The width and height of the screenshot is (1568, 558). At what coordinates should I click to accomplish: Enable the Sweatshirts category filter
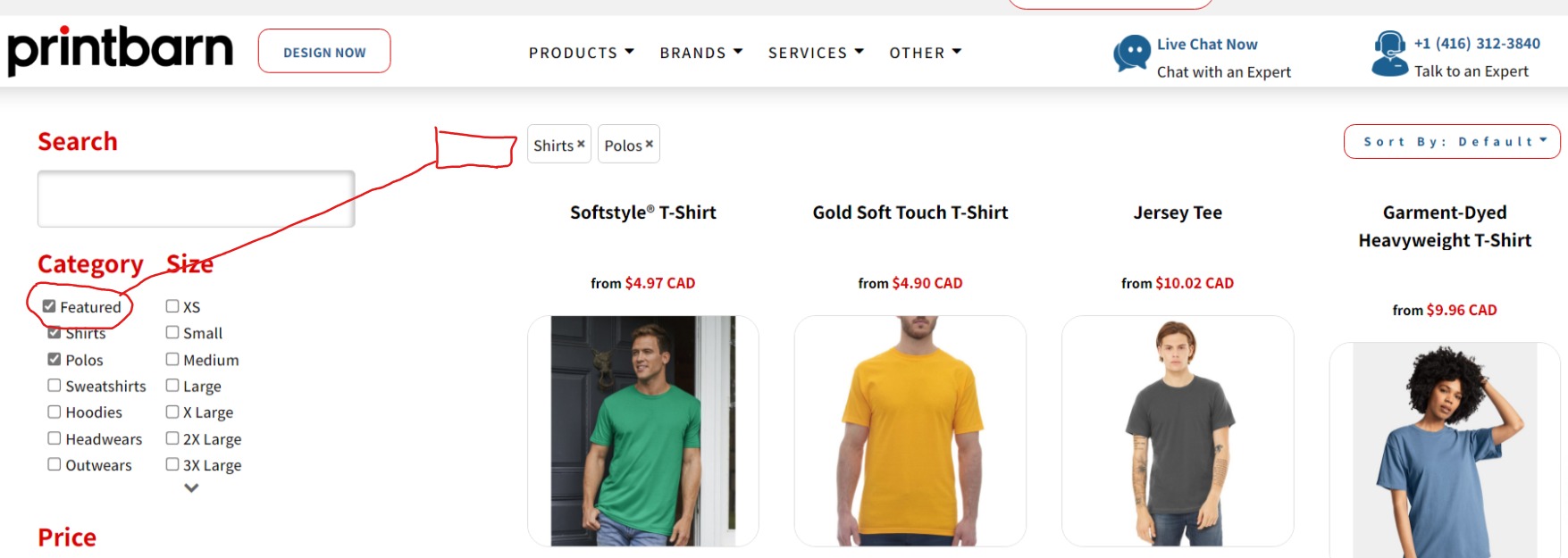tap(55, 386)
